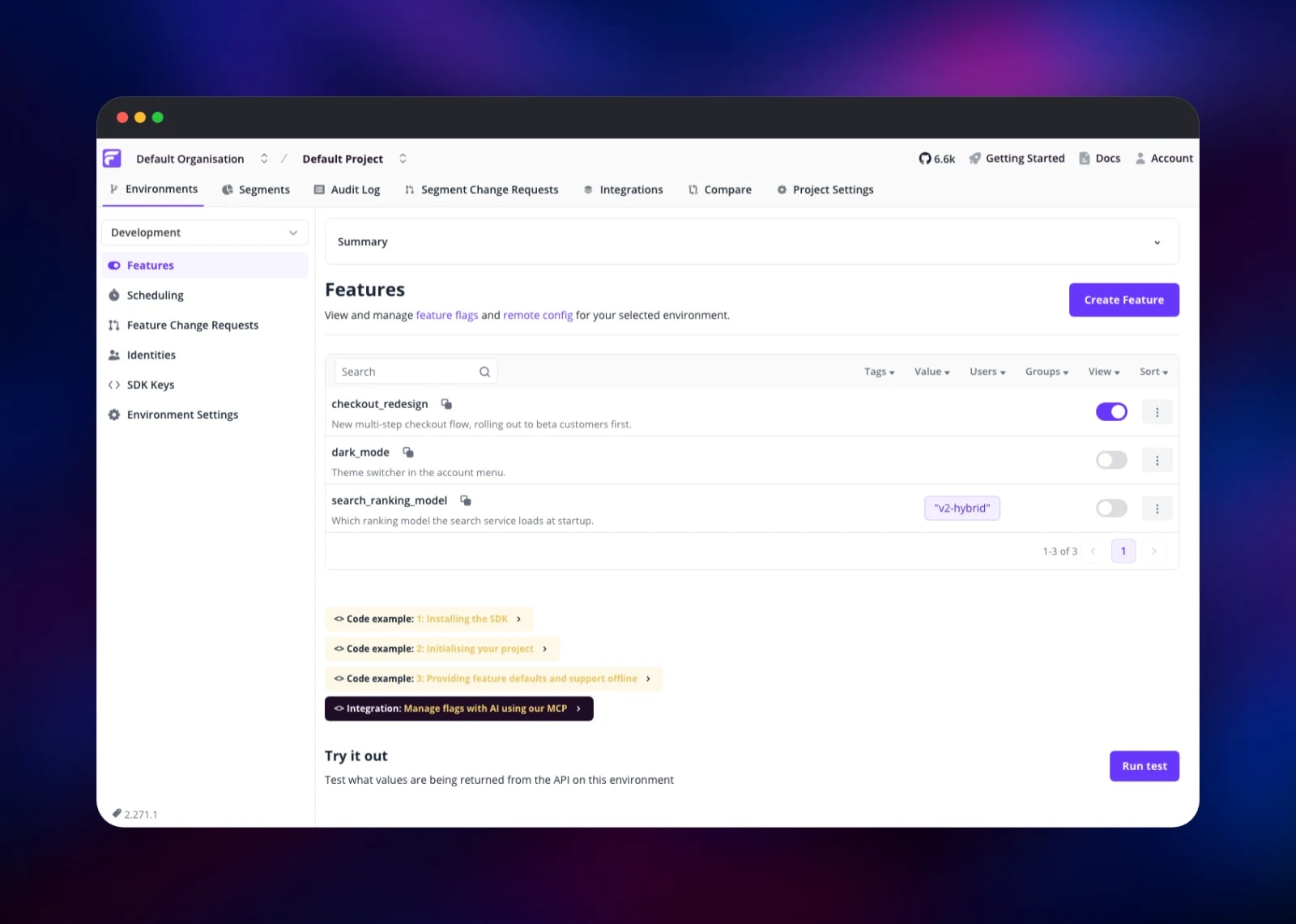Click the Scheduling timer icon
The height and width of the screenshot is (924, 1296).
(x=114, y=296)
